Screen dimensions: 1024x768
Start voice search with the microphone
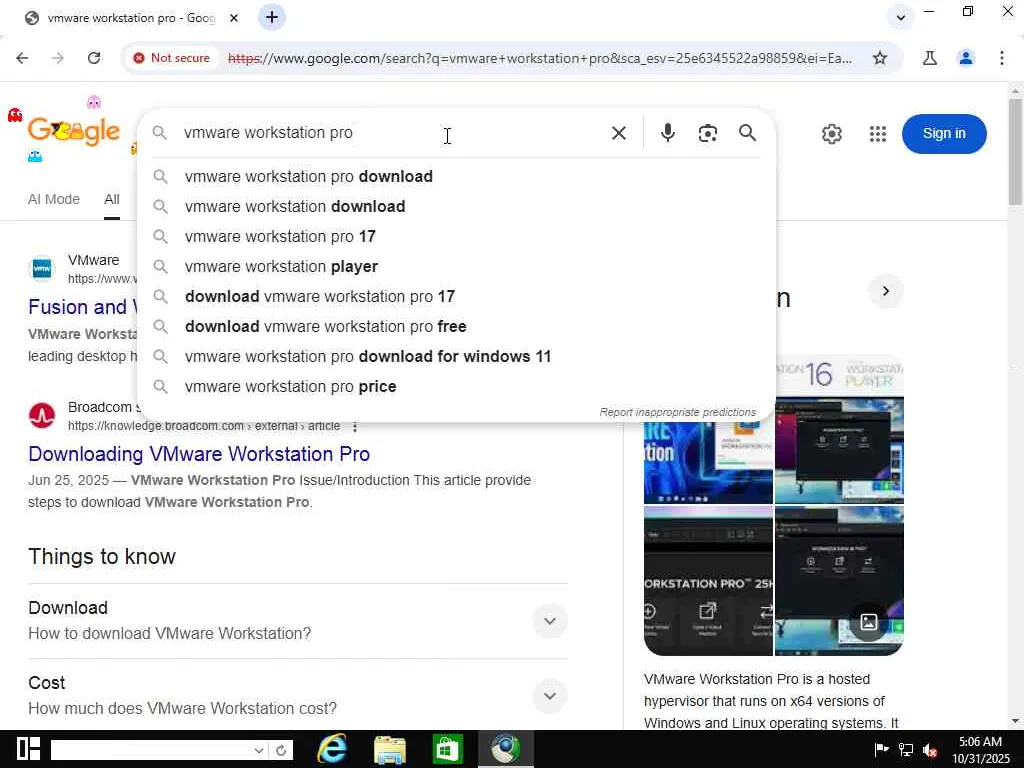(667, 133)
